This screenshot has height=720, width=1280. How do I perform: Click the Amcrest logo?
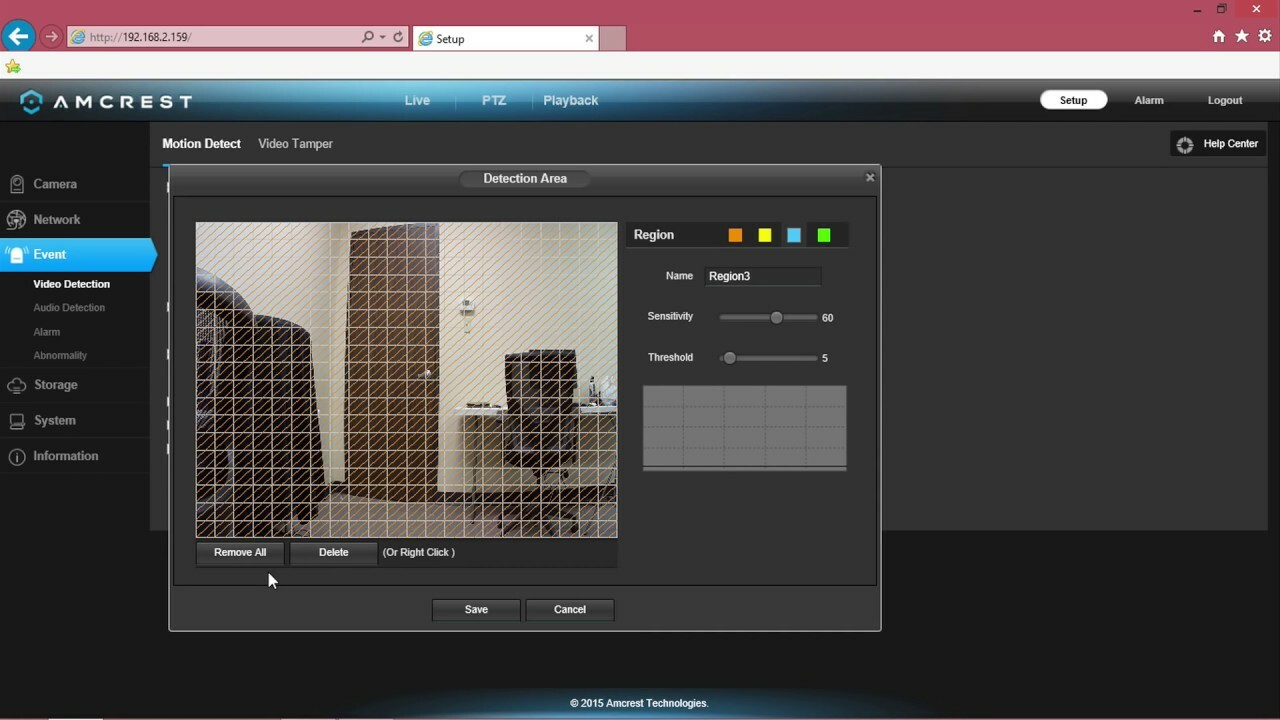click(x=106, y=101)
